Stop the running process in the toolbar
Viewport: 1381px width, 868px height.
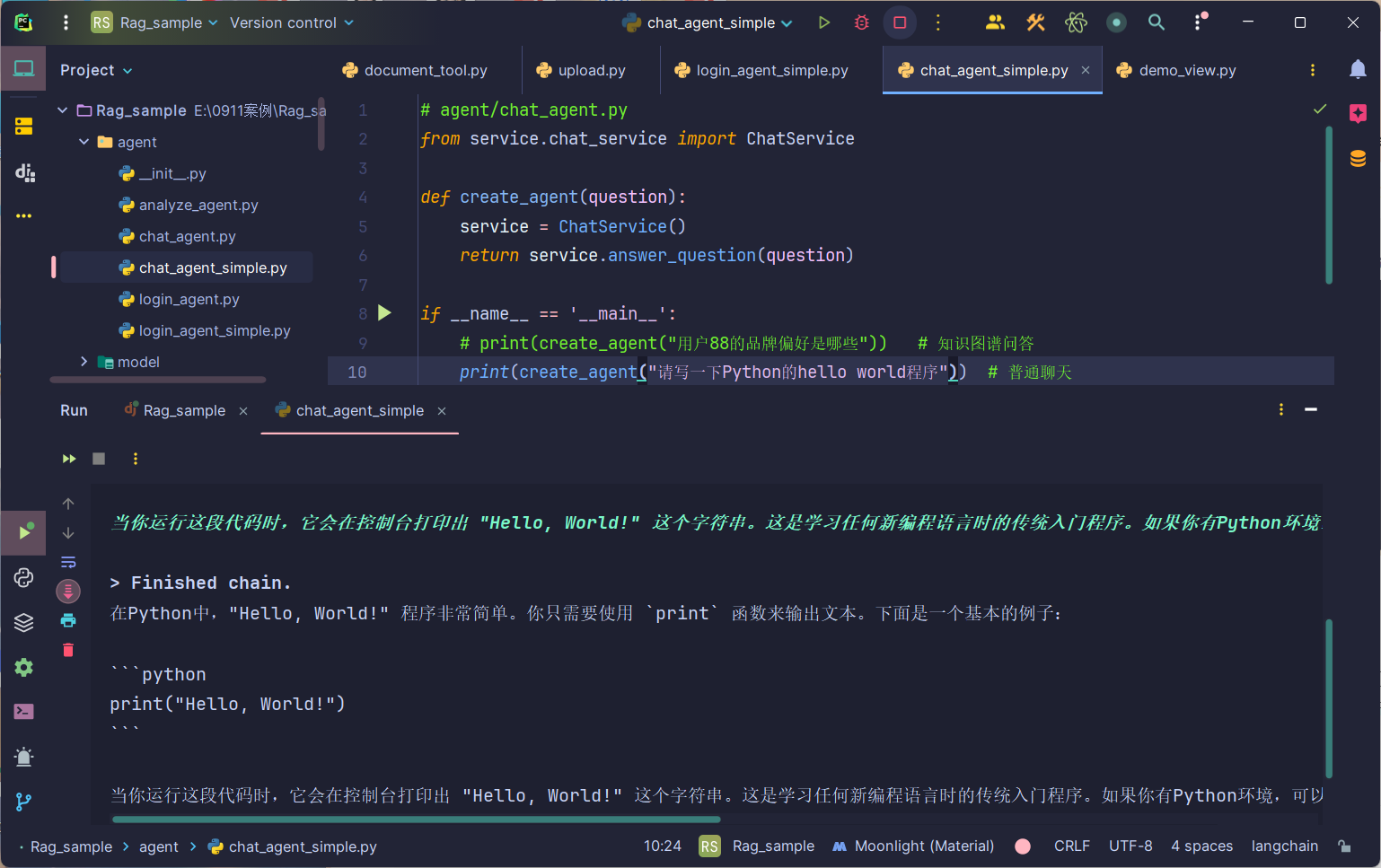[900, 22]
